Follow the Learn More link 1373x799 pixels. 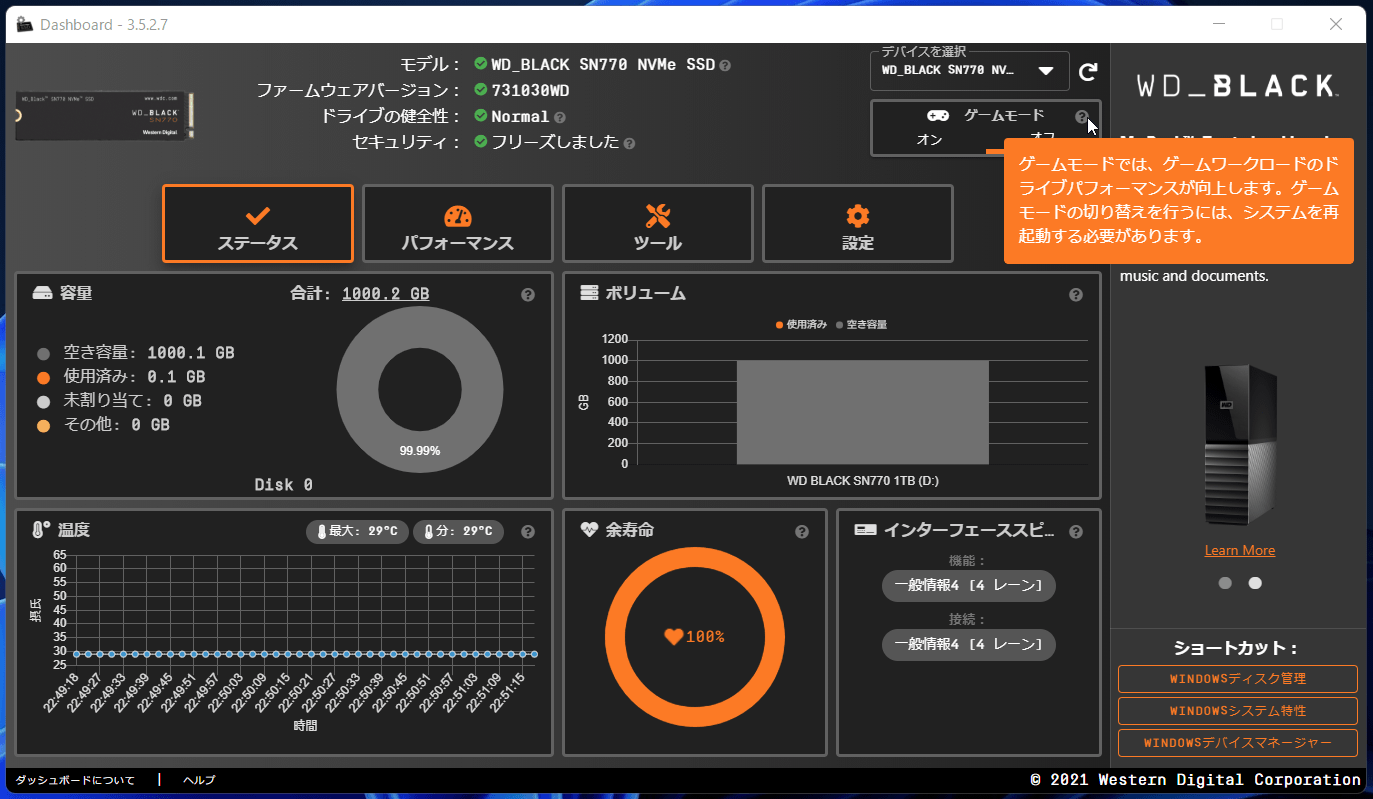1239,551
